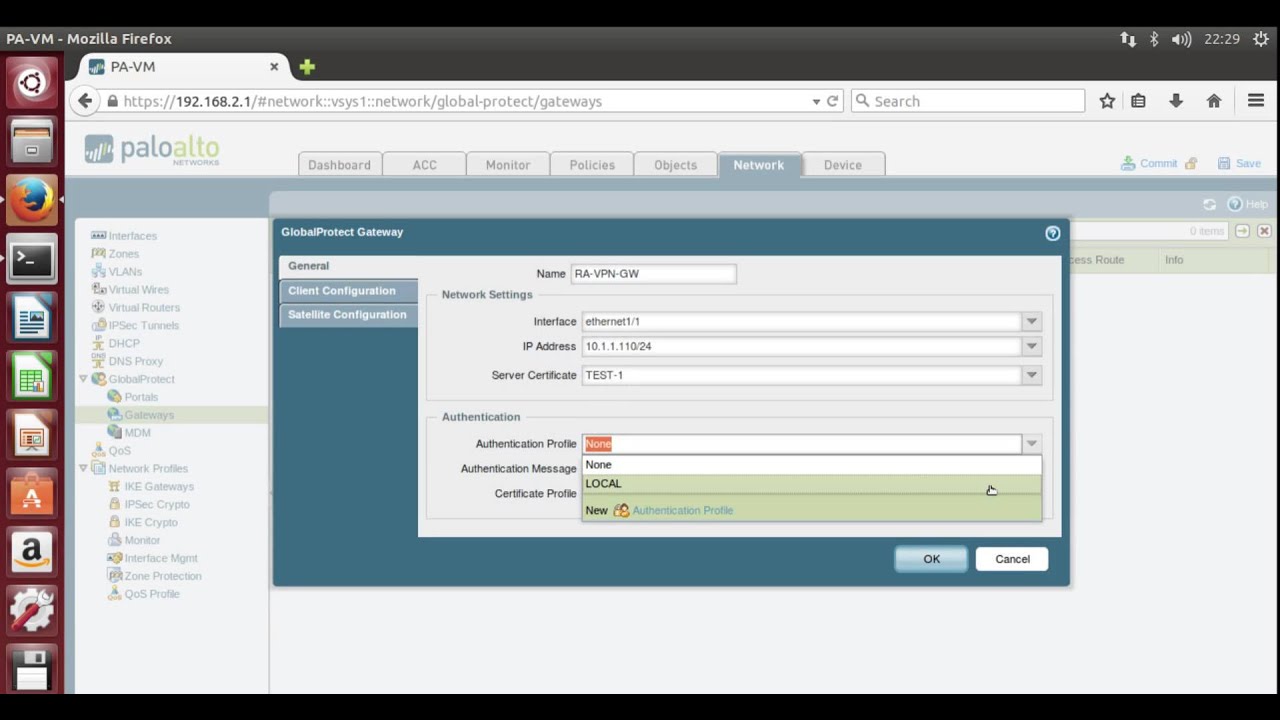1280x720 pixels.
Task: Open Ubuntu Software Center dock icon
Action: tap(32, 494)
